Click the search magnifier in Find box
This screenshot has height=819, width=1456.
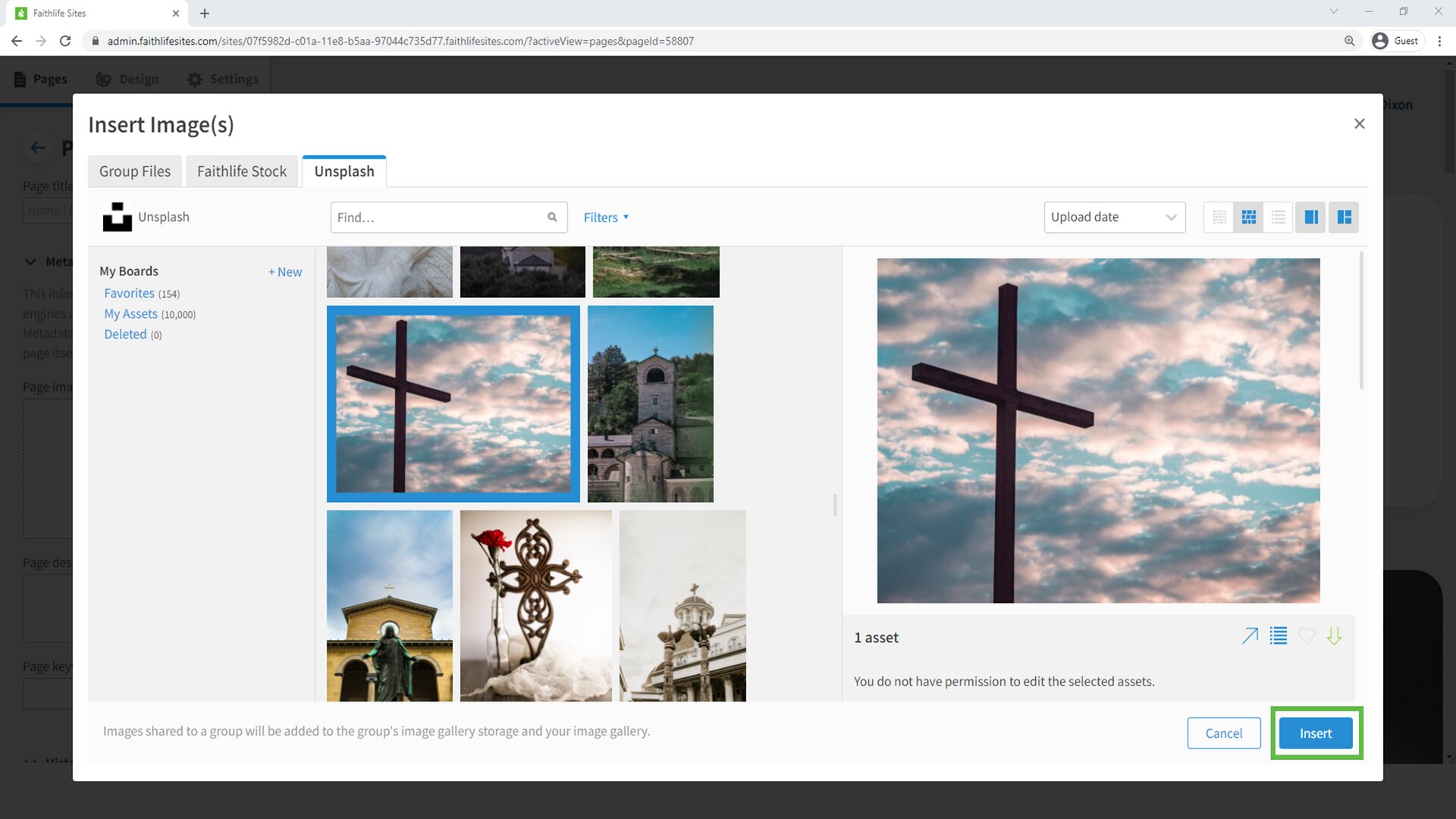pos(552,217)
